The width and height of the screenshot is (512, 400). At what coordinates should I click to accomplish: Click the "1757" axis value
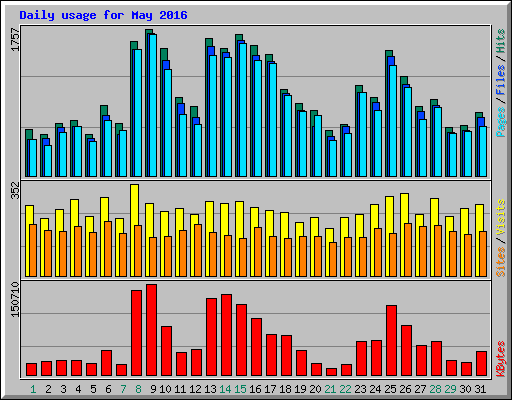[x=16, y=40]
